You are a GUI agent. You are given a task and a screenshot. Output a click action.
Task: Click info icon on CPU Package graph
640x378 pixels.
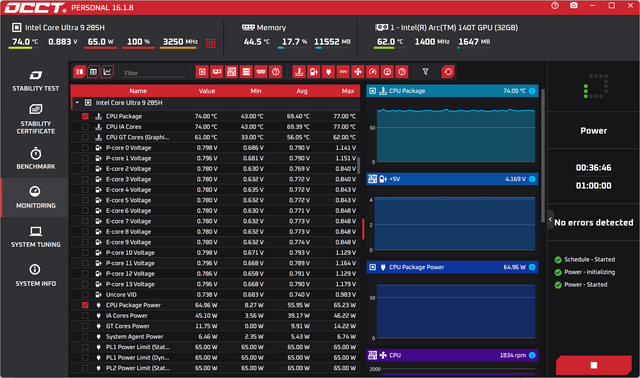pos(532,91)
